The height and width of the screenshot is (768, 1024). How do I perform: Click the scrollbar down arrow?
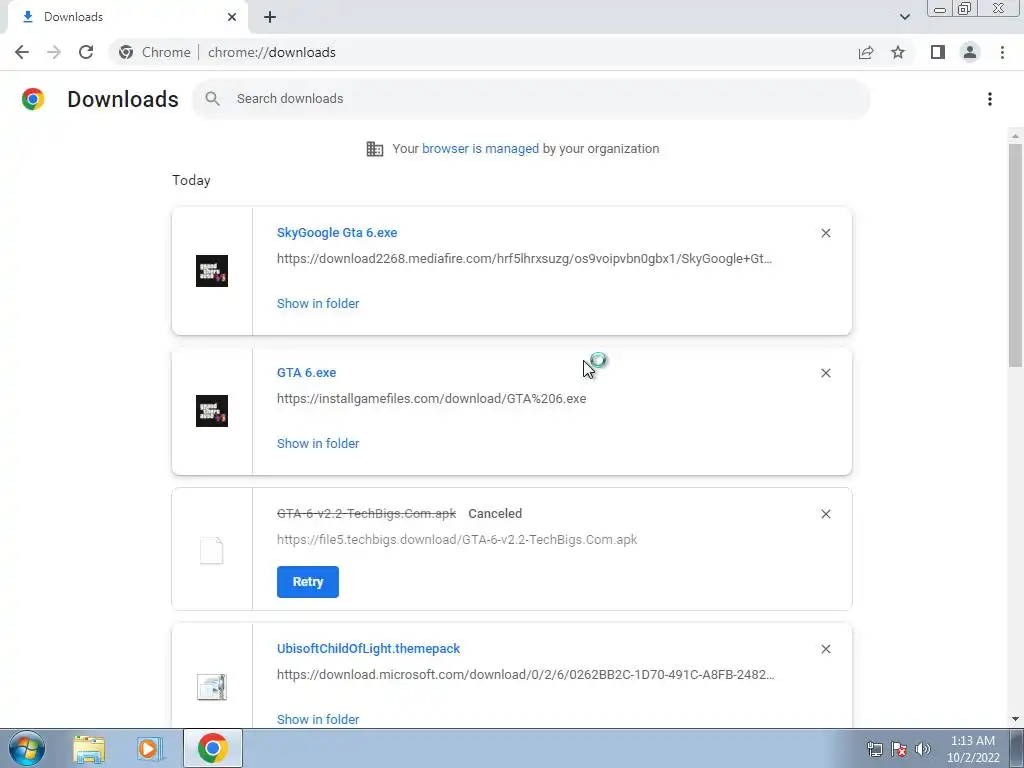tap(1015, 719)
